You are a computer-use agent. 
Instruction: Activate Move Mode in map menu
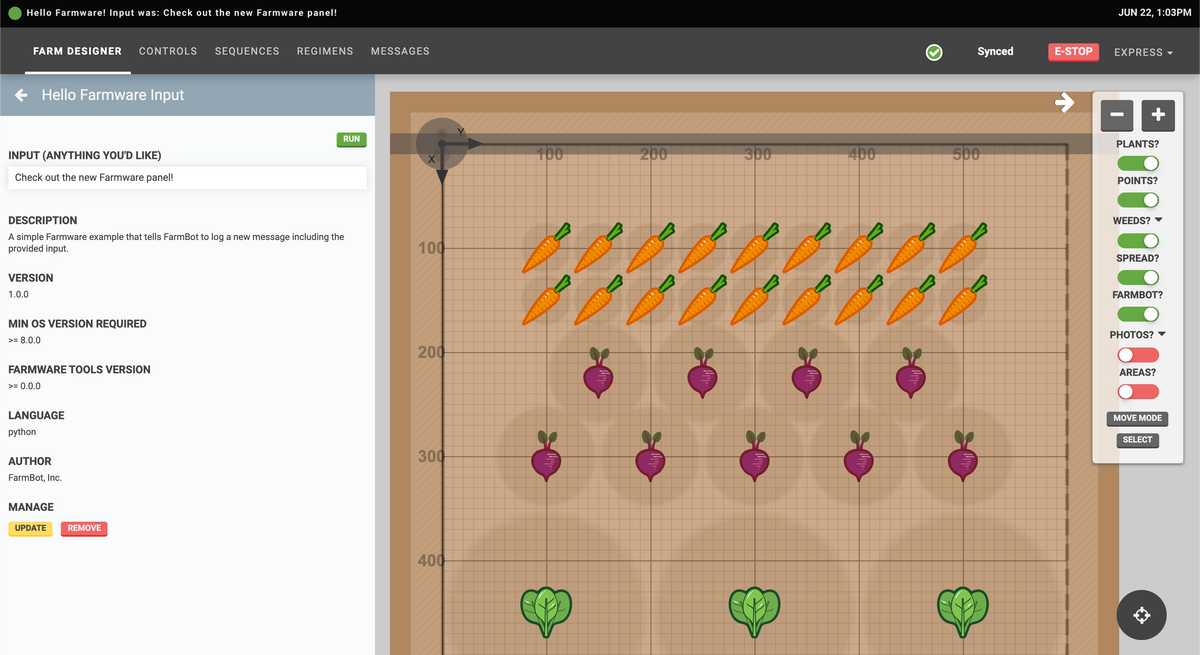coord(1137,418)
